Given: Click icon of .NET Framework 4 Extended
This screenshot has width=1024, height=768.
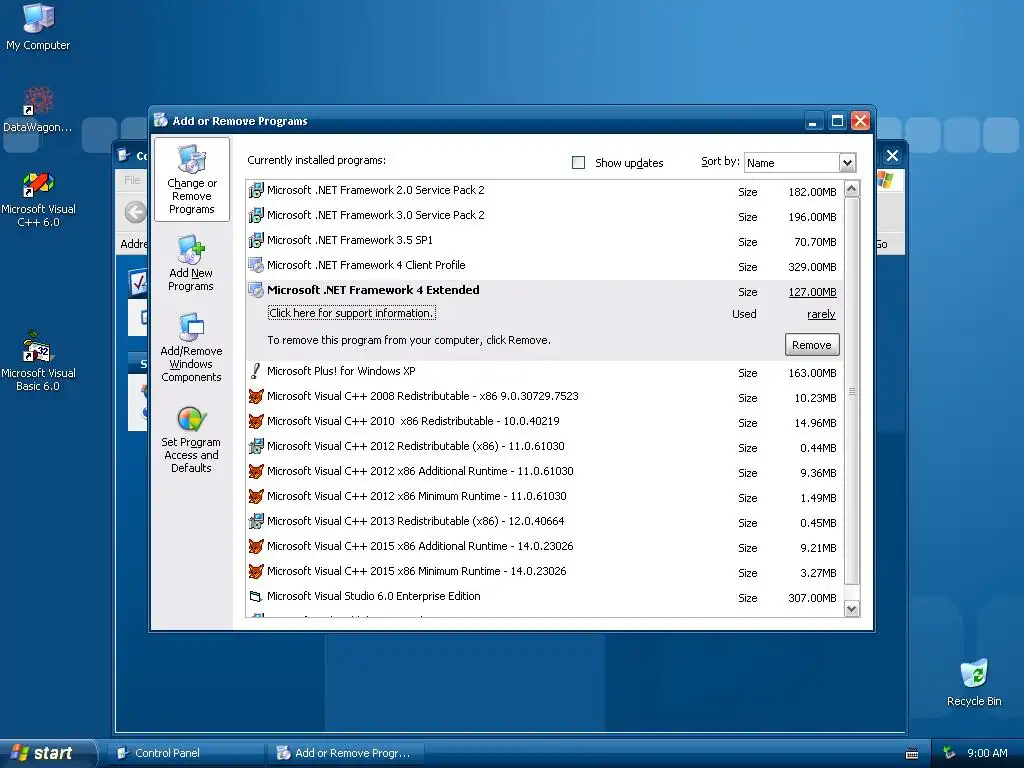Looking at the screenshot, I should (x=256, y=291).
